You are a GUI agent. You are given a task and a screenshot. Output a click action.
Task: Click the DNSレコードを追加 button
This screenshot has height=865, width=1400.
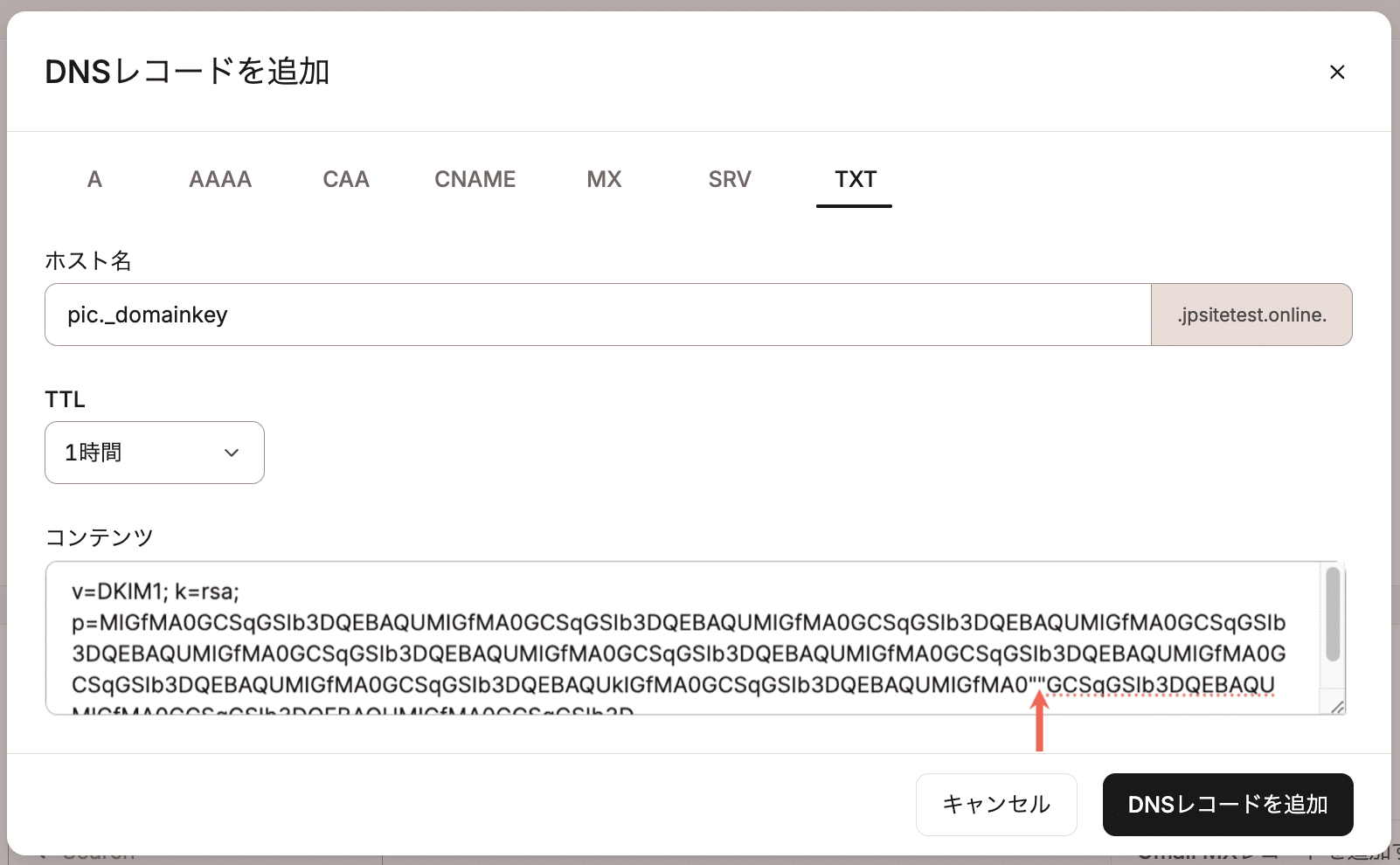coord(1227,804)
